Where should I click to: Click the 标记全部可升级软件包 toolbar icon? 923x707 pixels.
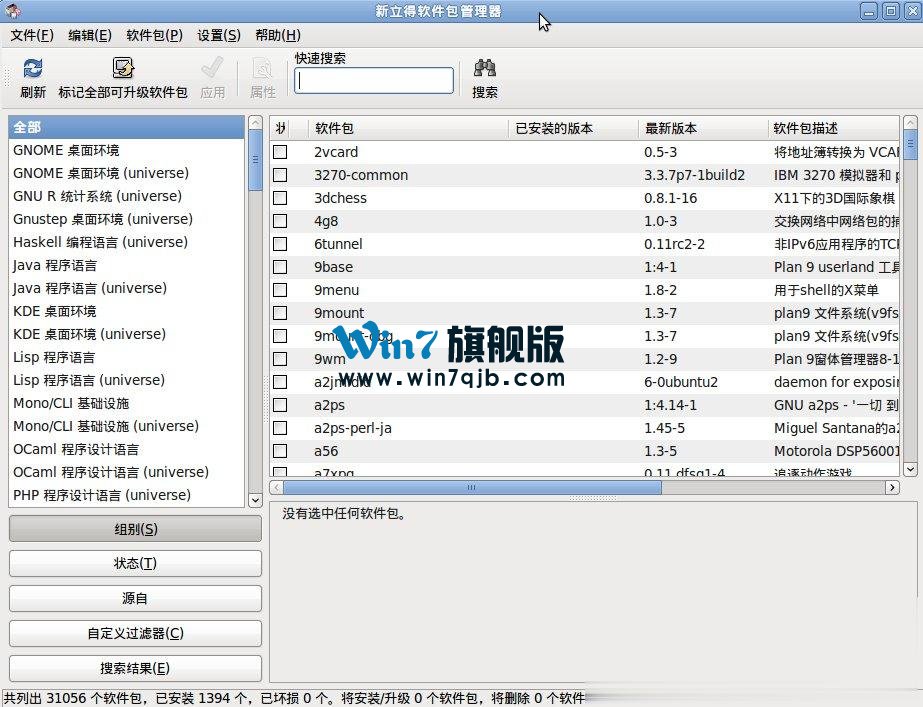[x=123, y=68]
